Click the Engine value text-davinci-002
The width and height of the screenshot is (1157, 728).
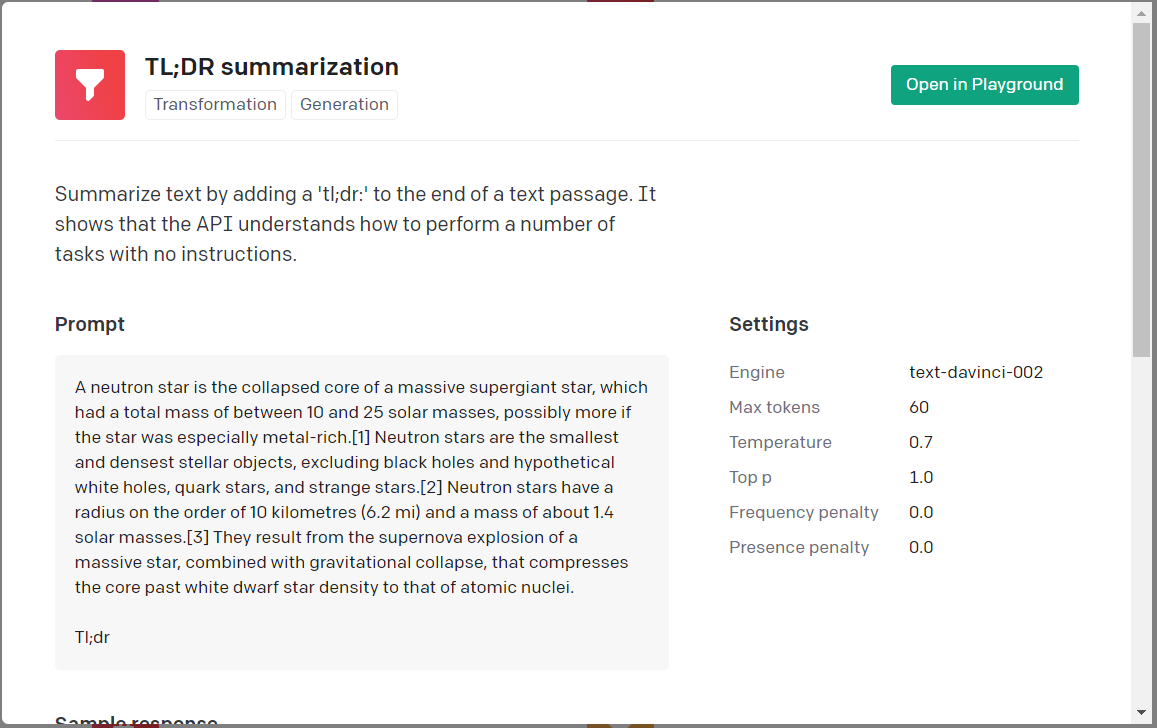[x=976, y=372]
